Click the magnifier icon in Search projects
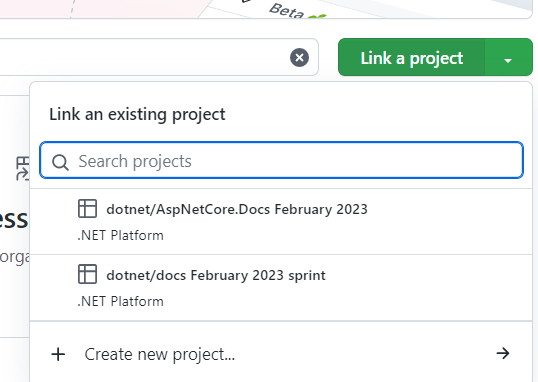The image size is (538, 382). (x=60, y=162)
